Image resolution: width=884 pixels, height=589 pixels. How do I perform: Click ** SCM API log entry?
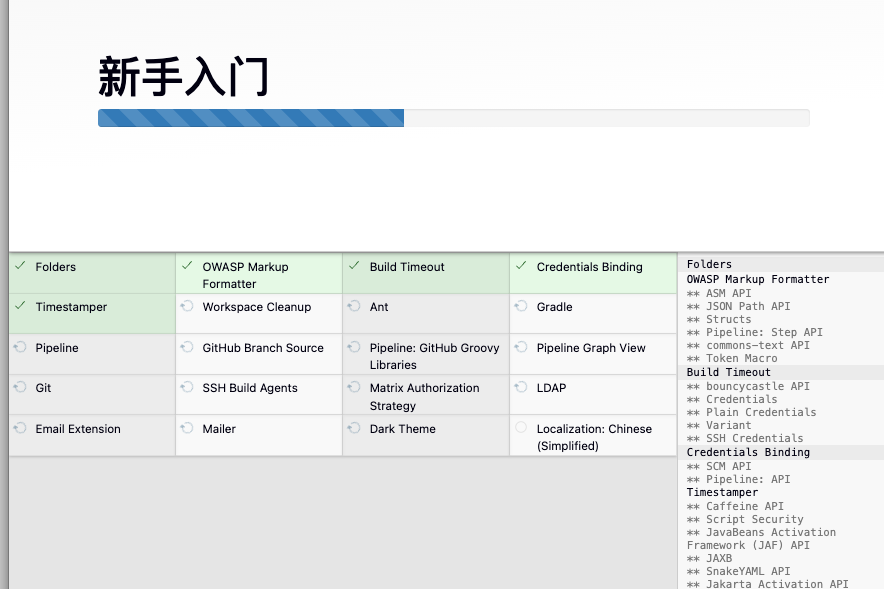719,466
